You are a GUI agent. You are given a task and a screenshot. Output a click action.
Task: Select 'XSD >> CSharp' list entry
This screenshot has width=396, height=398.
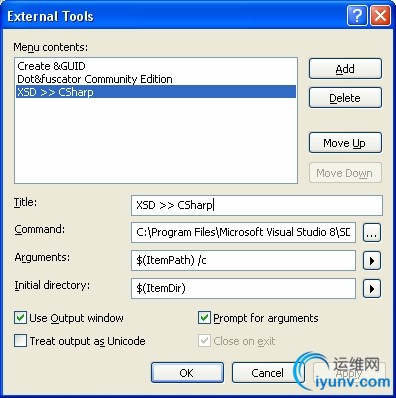[156, 92]
